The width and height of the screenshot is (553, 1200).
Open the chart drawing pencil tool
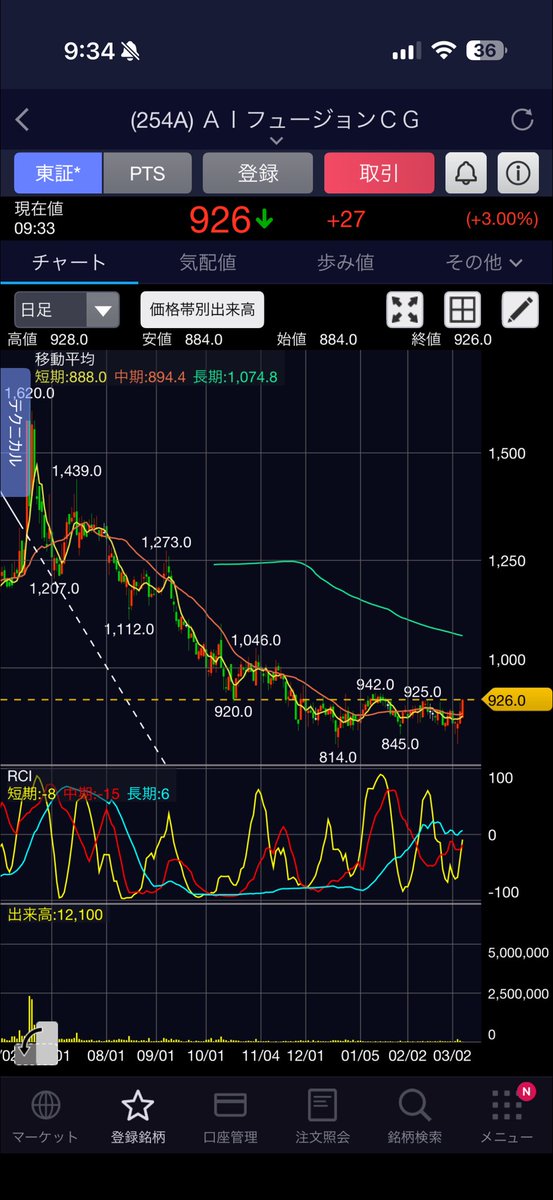coord(519,310)
